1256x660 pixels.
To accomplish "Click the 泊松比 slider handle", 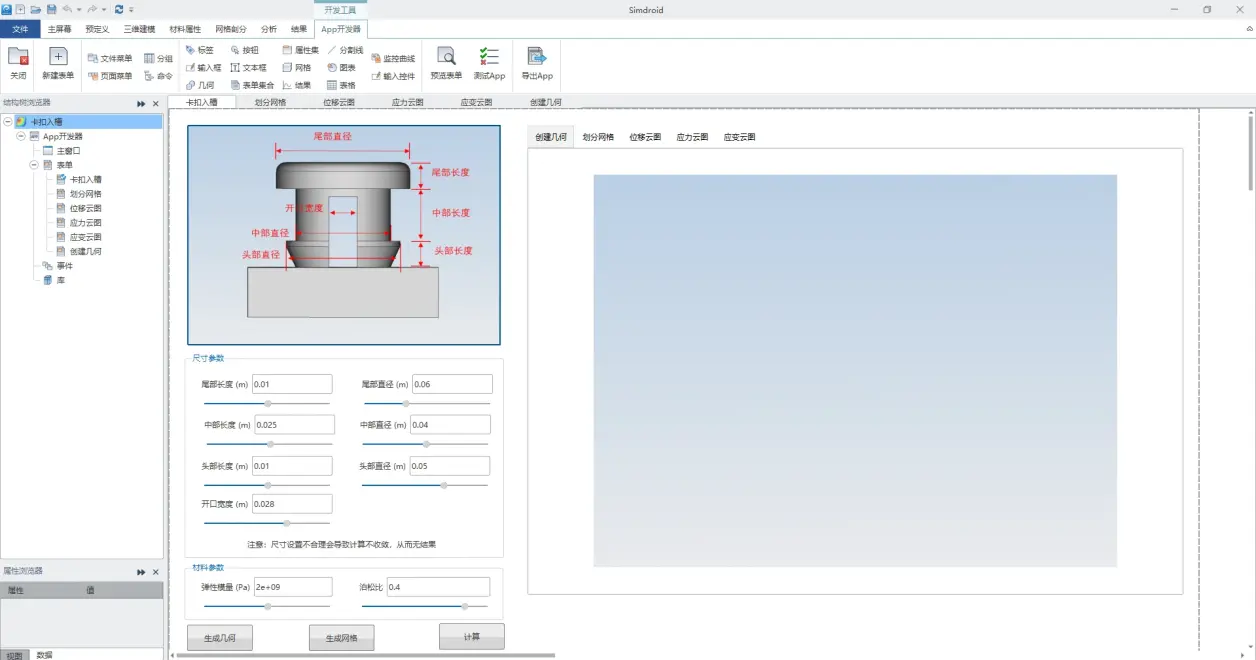I will [465, 606].
